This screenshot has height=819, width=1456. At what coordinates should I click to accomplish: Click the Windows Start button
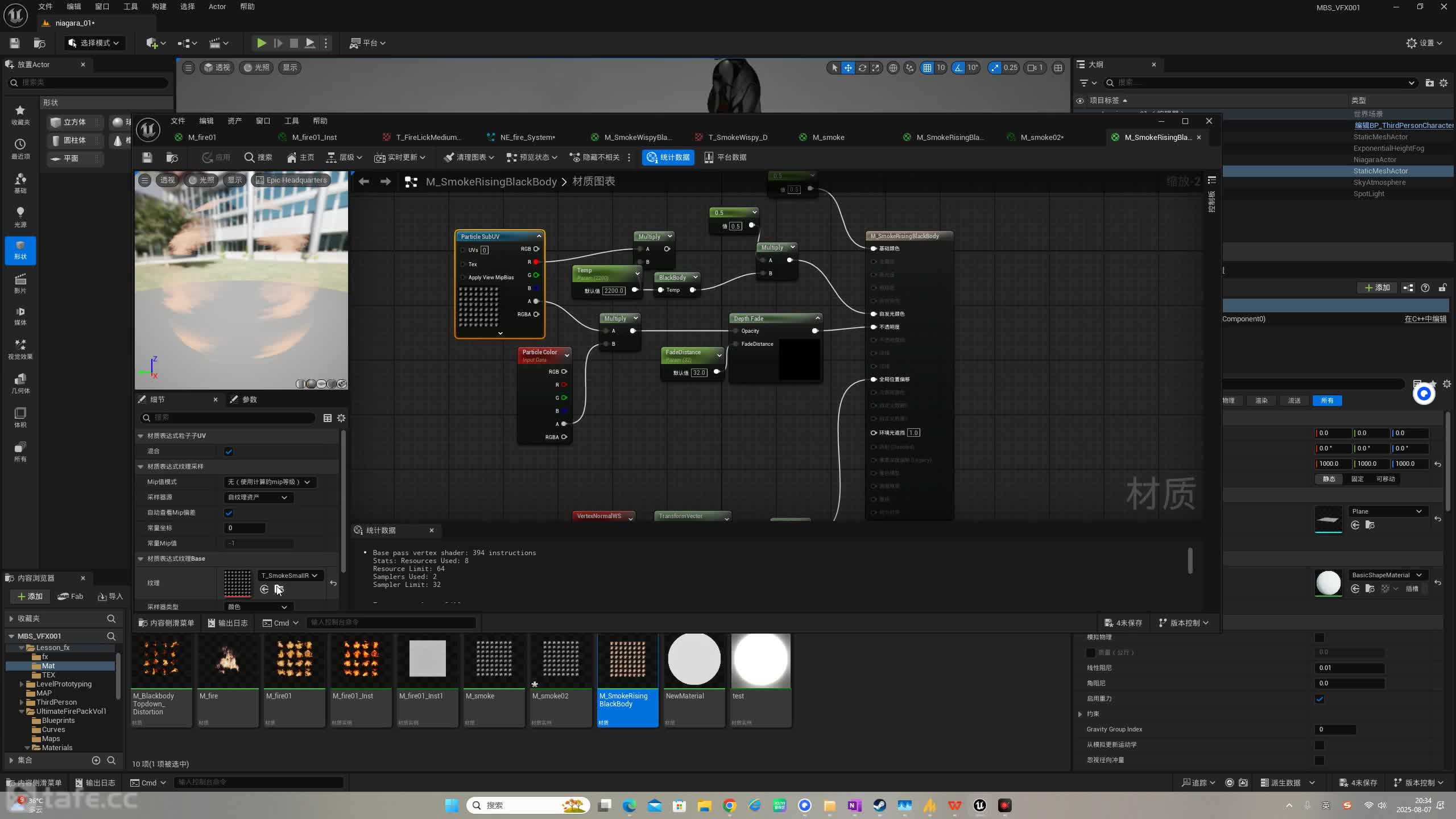coord(452,805)
